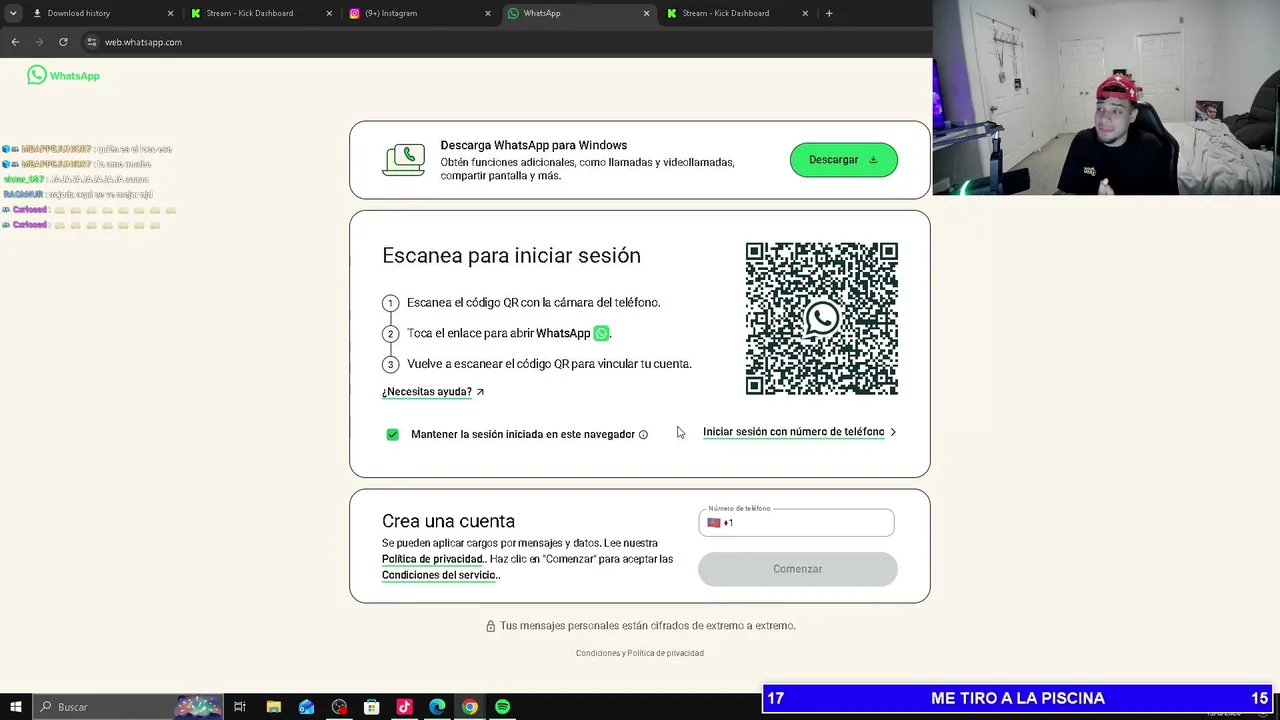Toggle 'Mantener la sesión iniciada' checkbox

(x=392, y=434)
